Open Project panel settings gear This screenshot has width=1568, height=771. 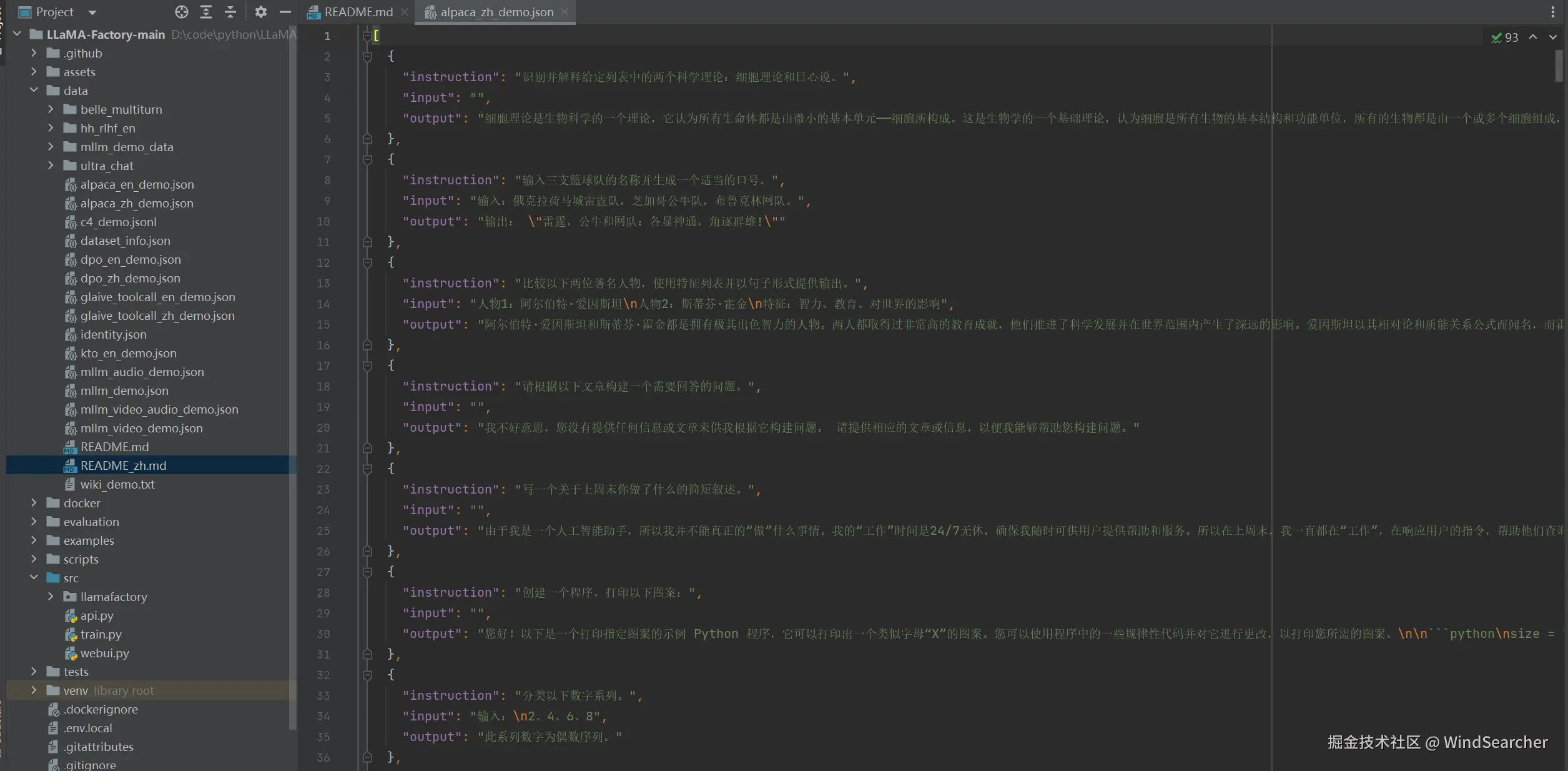point(261,12)
